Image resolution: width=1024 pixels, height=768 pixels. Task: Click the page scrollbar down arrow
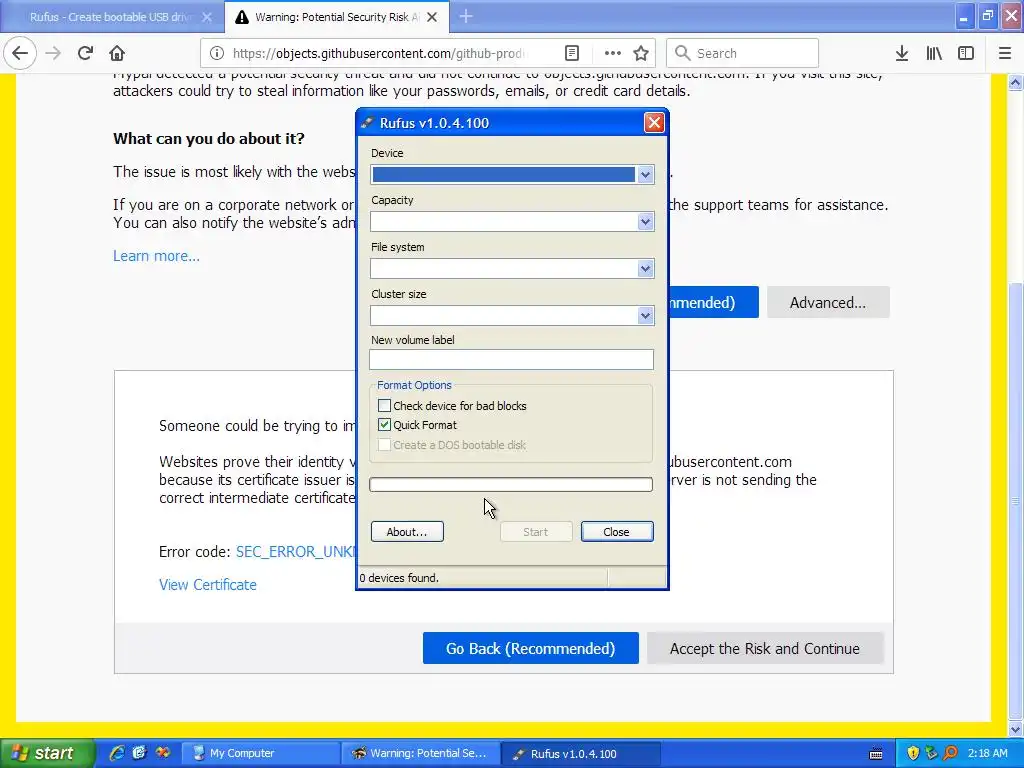tap(1015, 729)
